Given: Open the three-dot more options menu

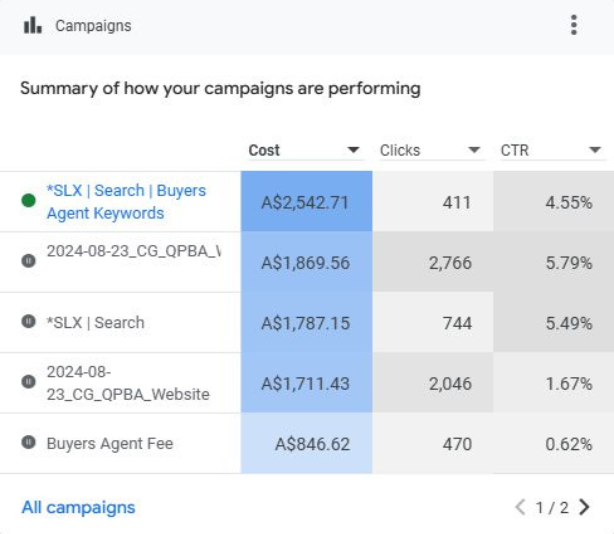Looking at the screenshot, I should 573,25.
